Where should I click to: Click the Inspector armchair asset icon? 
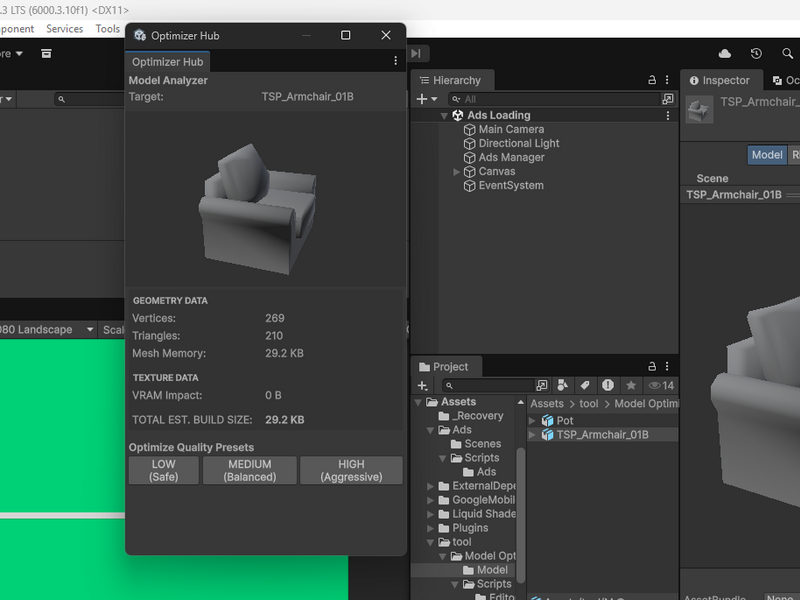(x=699, y=110)
